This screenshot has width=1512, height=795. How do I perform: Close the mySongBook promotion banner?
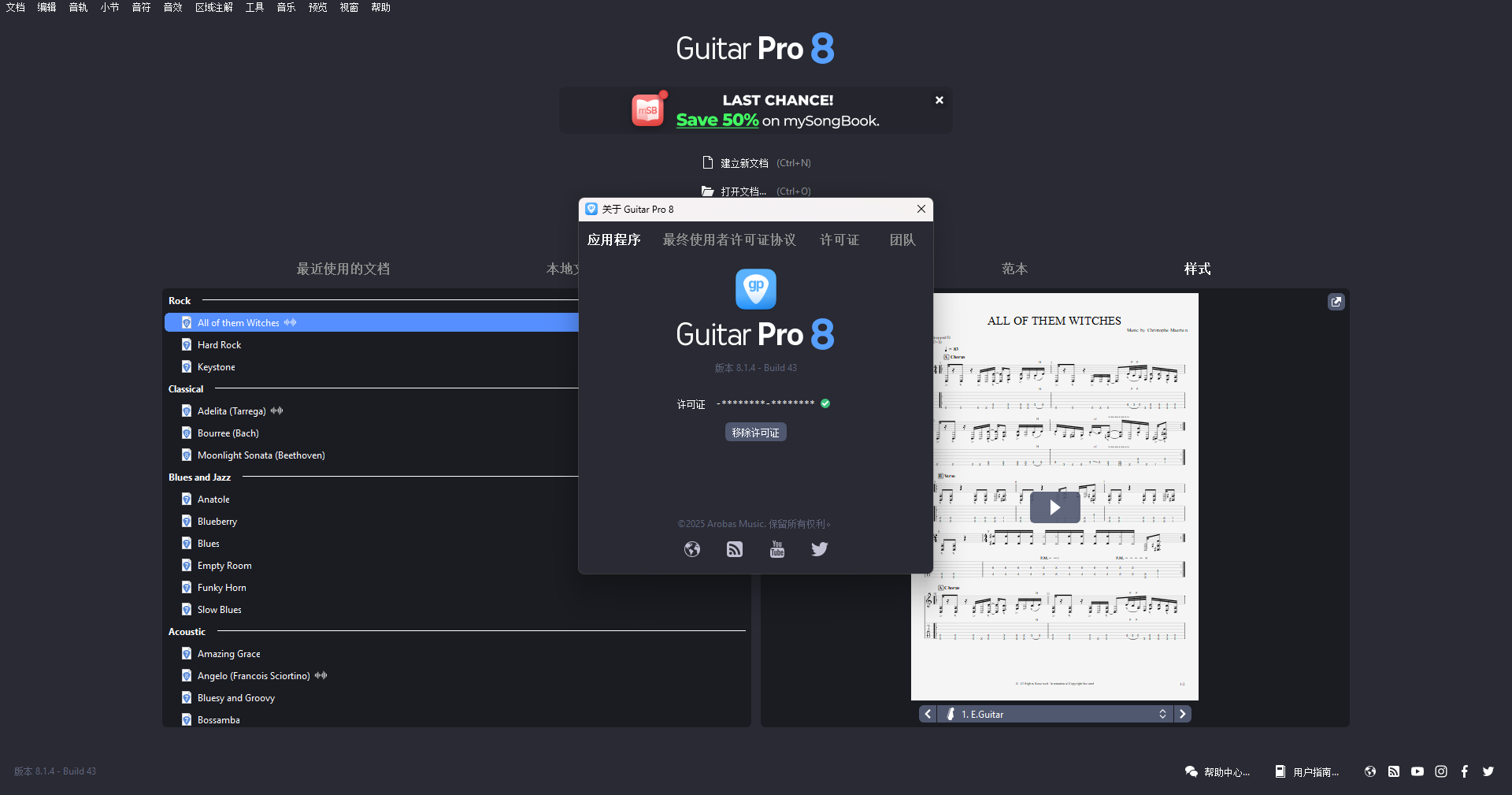[939, 100]
